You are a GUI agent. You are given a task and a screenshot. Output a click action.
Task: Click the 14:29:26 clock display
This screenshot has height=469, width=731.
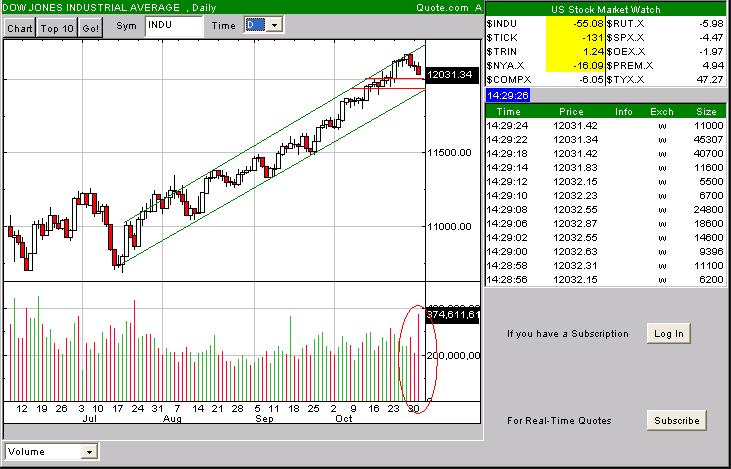click(x=508, y=96)
